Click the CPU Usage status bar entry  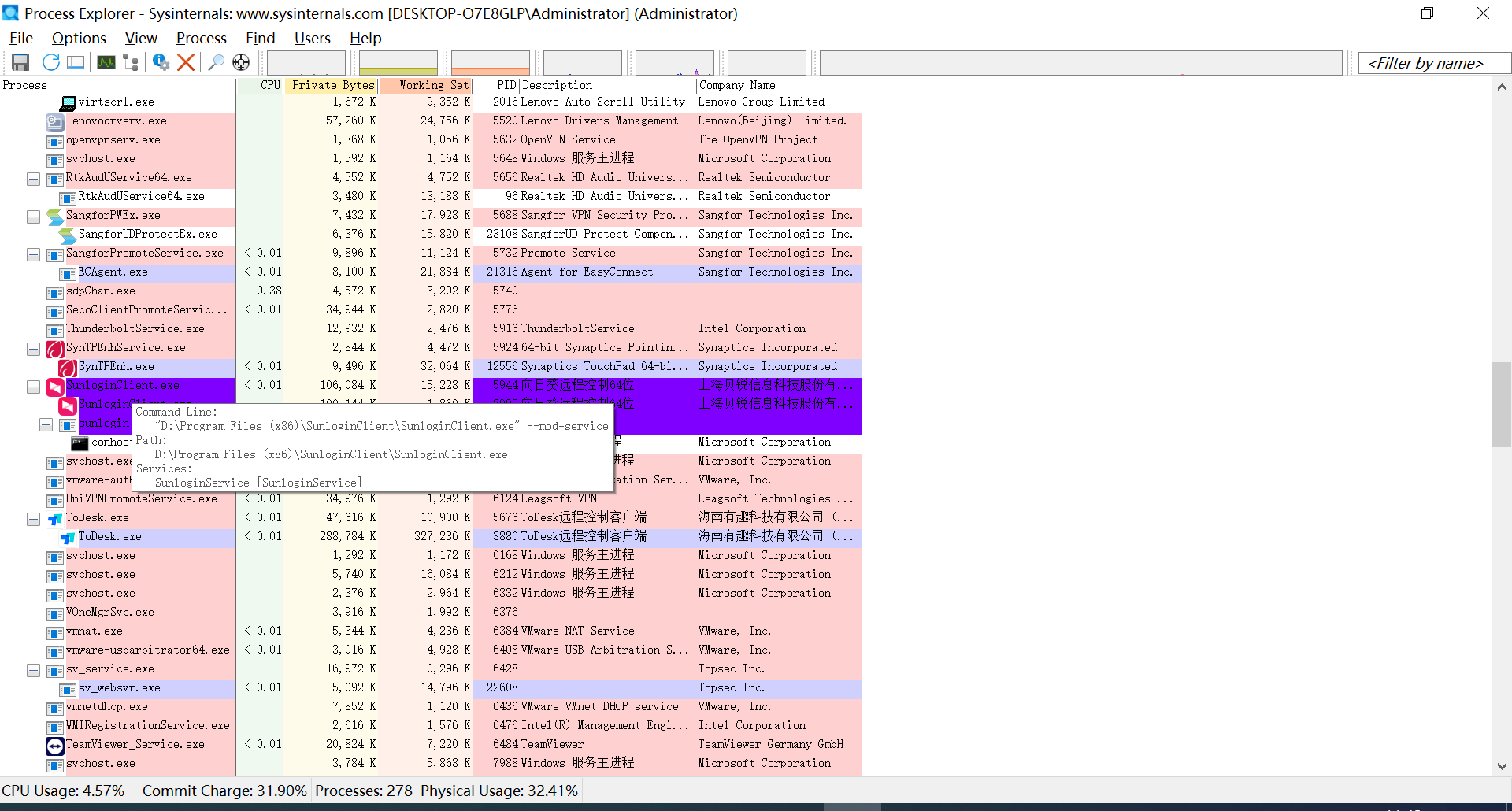63,791
